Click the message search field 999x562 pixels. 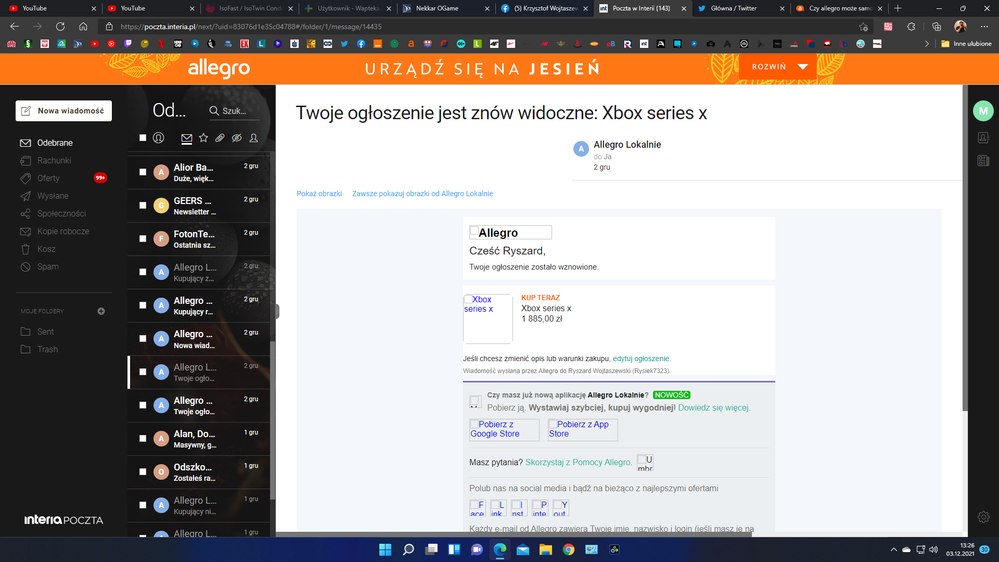(x=234, y=111)
